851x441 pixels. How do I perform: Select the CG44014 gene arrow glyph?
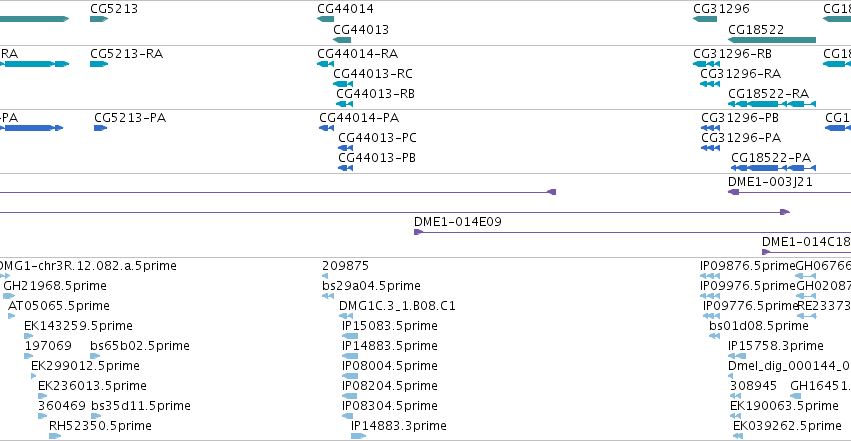326,19
